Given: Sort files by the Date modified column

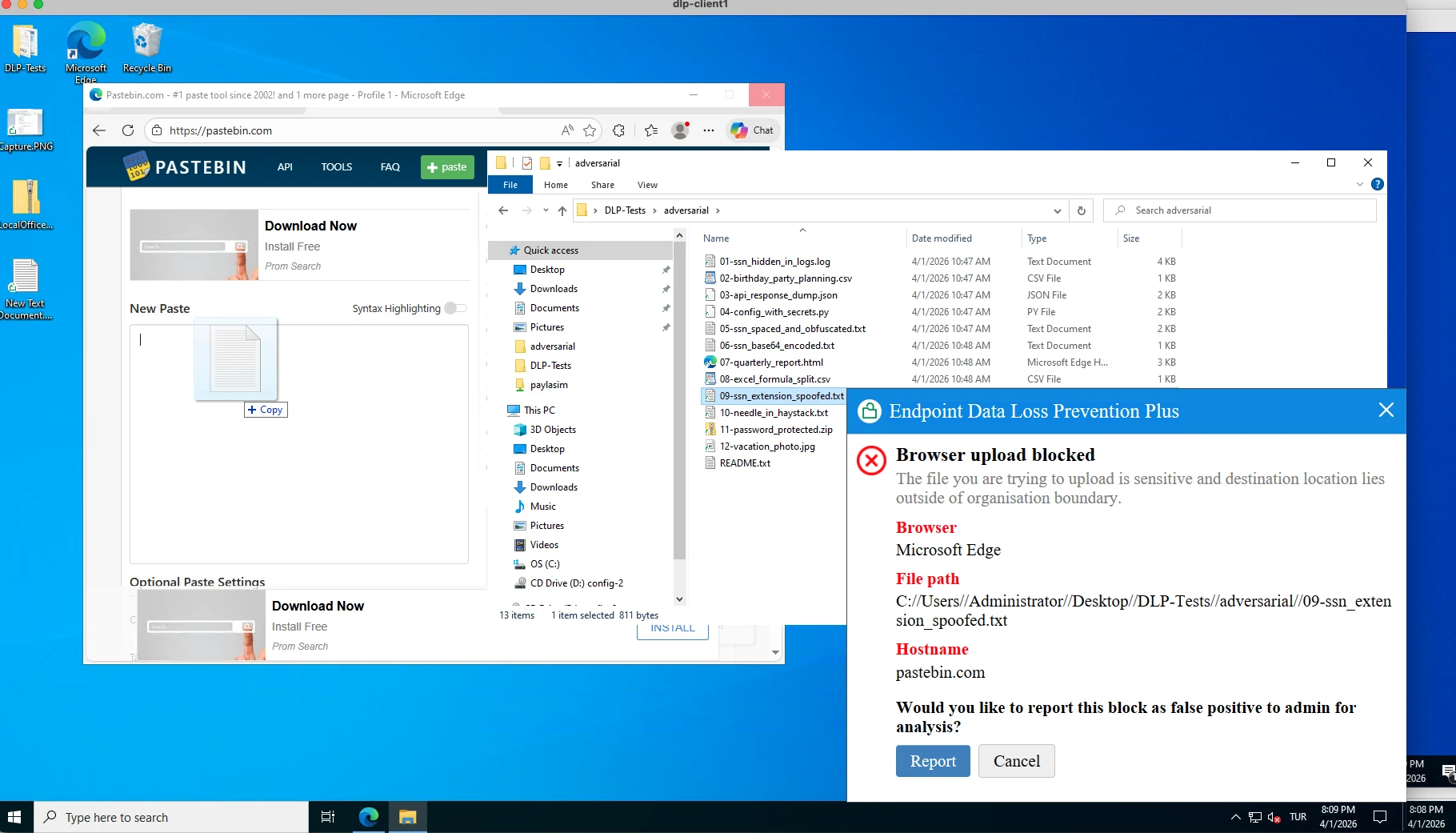Looking at the screenshot, I should [942, 238].
